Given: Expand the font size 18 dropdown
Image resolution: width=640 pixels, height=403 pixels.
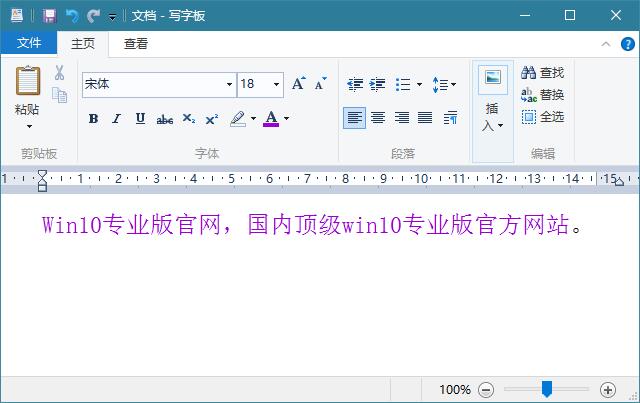Looking at the screenshot, I should (x=276, y=85).
